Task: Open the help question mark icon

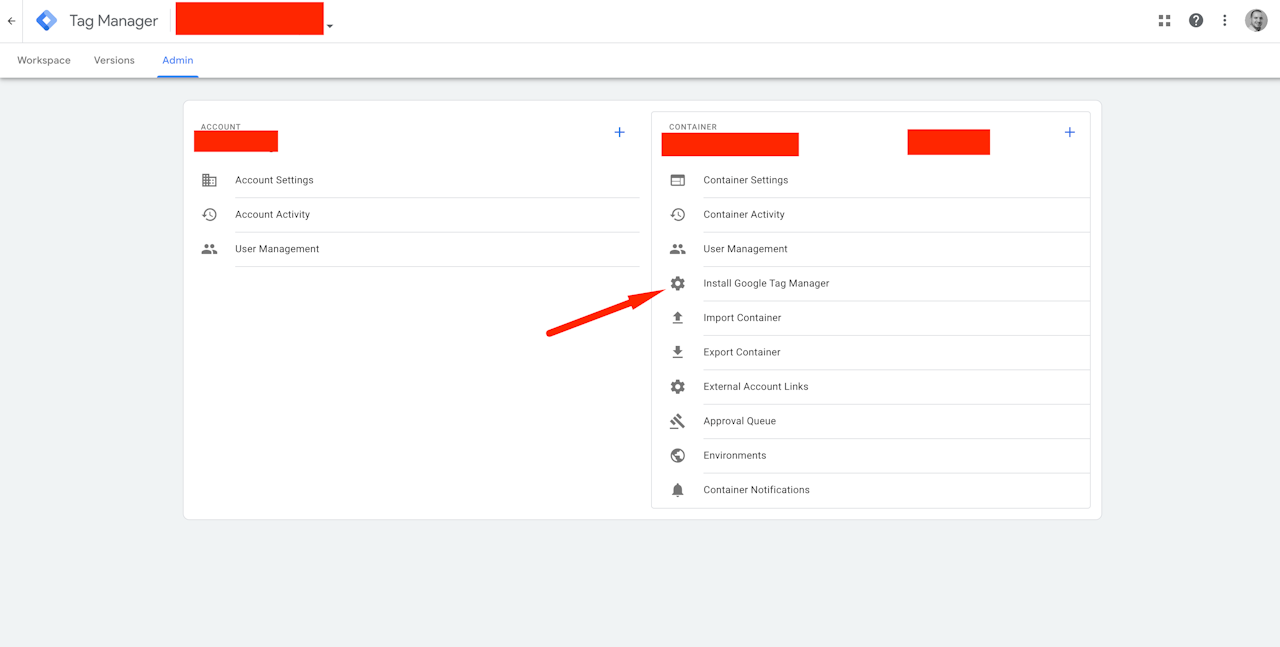Action: (1196, 20)
